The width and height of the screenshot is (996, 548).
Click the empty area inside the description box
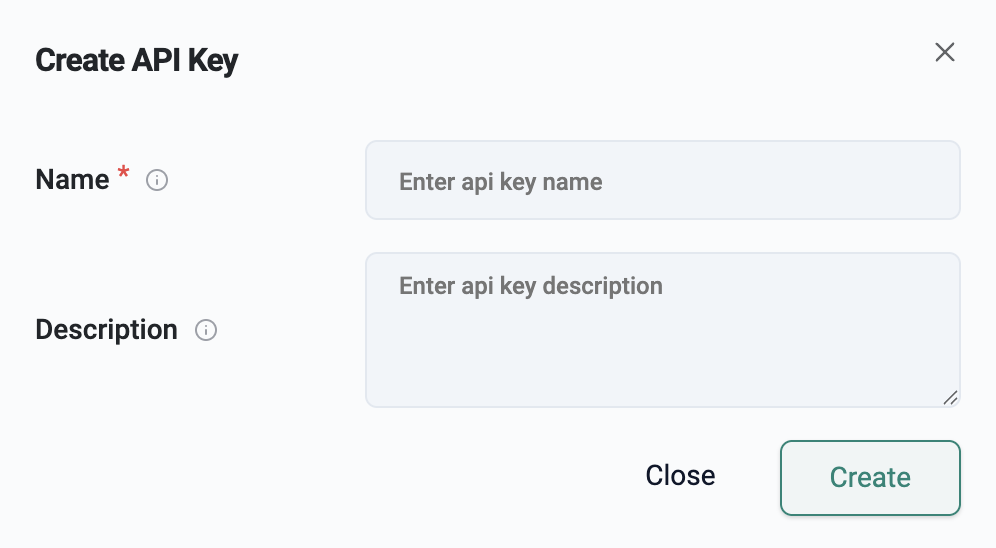[662, 355]
